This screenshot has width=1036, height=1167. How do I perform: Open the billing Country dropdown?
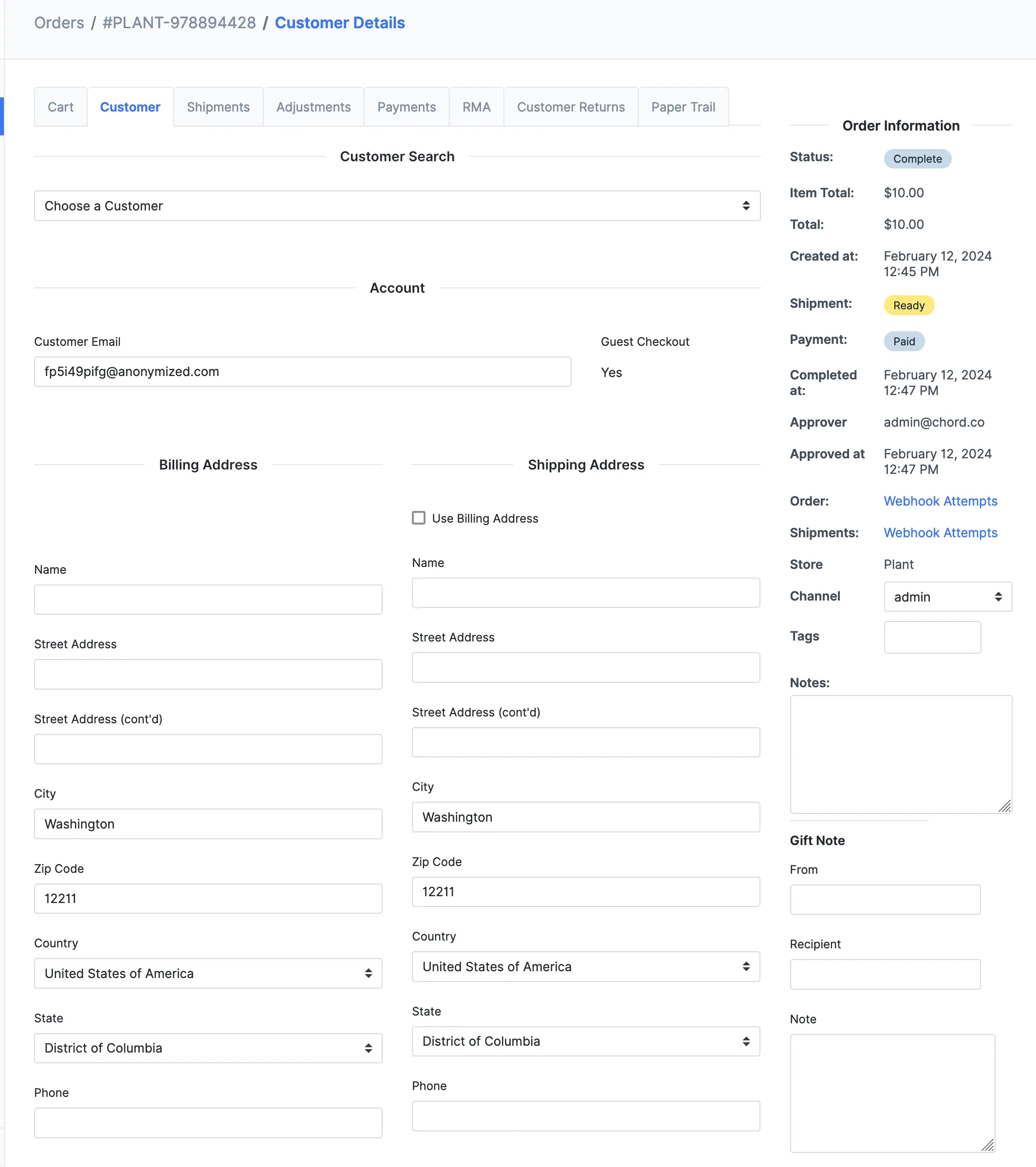208,973
